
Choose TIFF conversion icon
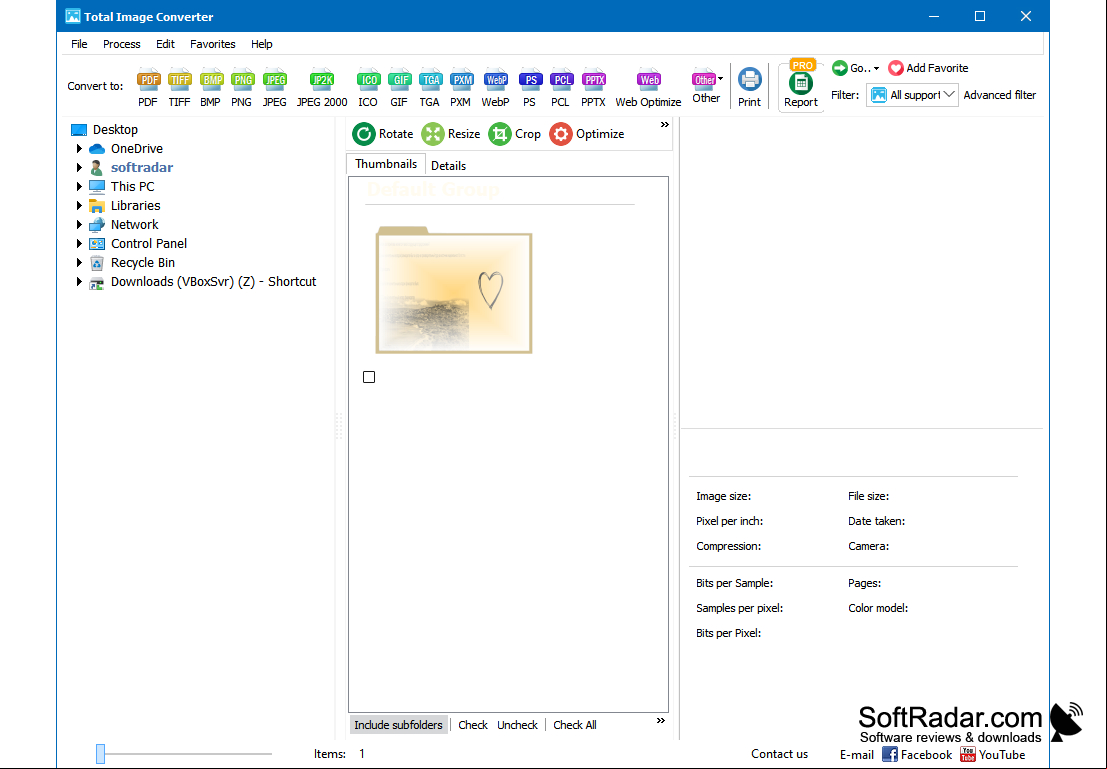[179, 87]
